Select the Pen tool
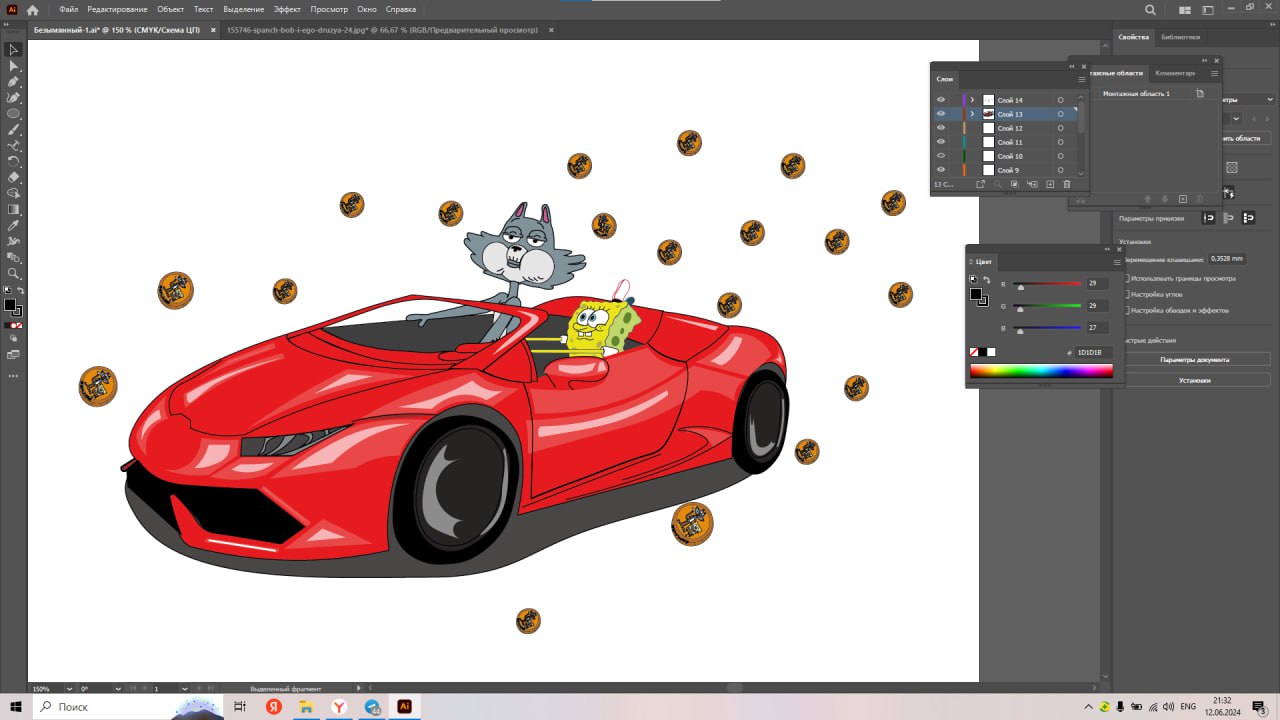1280x720 pixels. [x=14, y=81]
